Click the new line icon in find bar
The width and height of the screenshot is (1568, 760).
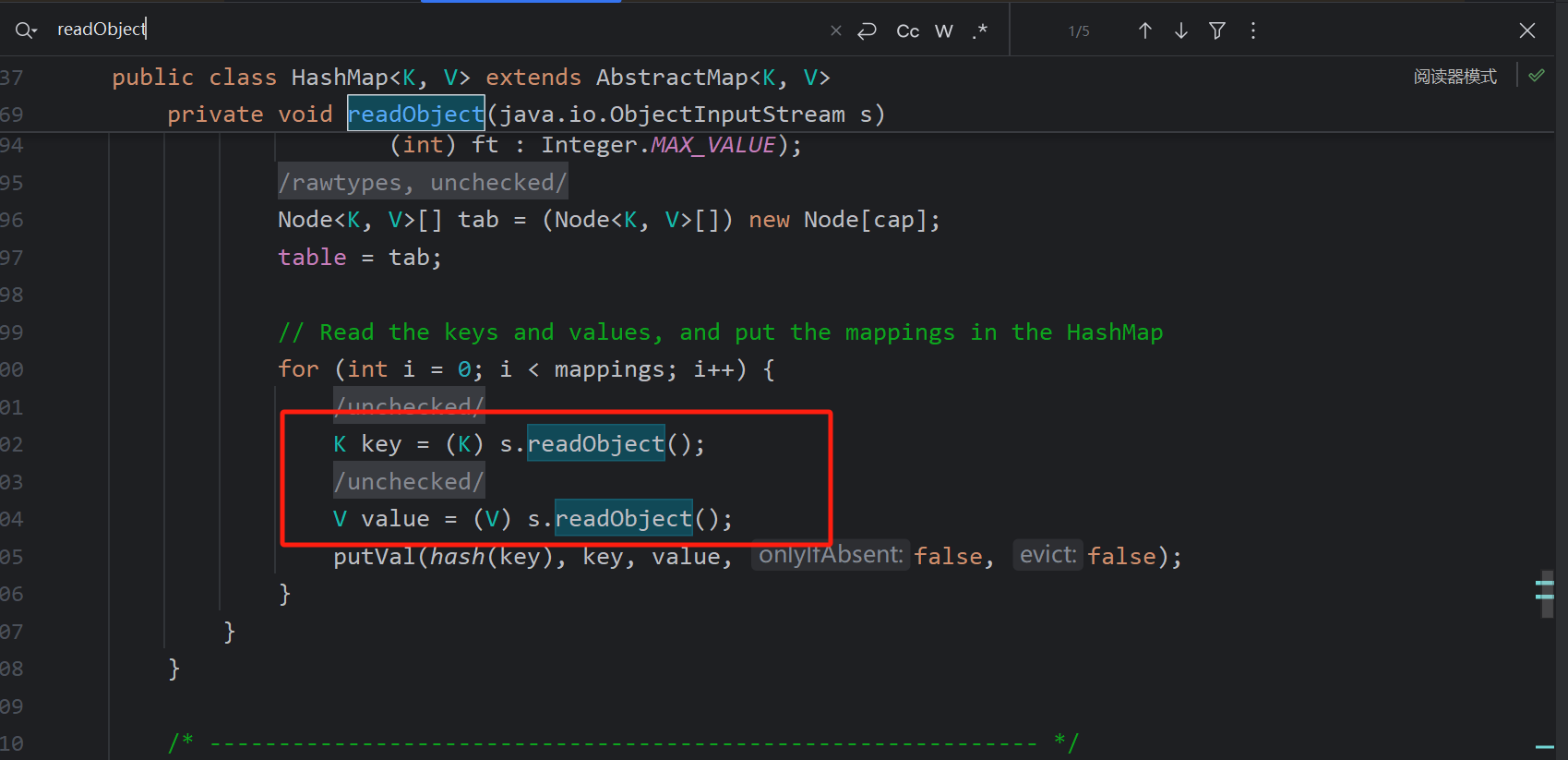click(867, 30)
